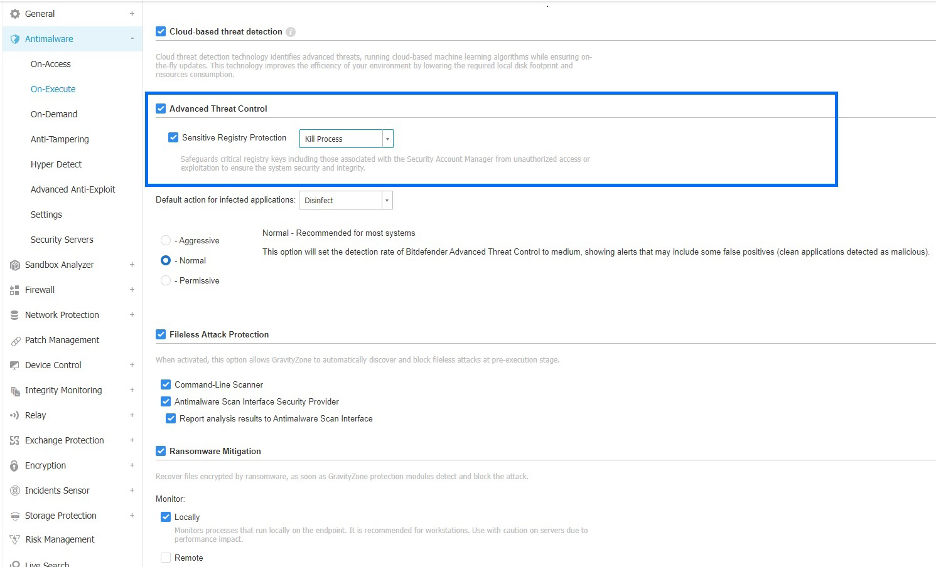Enable Remote ransomware monitoring checkbox

click(x=166, y=558)
